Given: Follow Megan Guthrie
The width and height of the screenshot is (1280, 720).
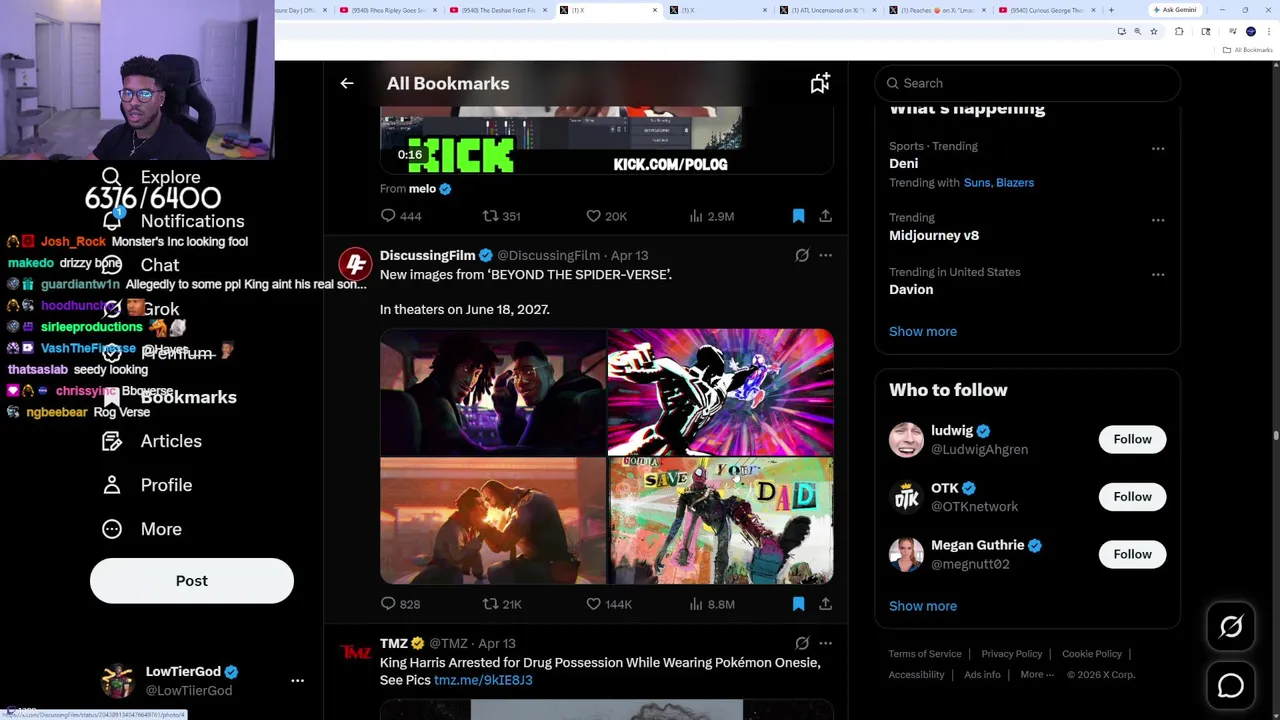Looking at the screenshot, I should point(1132,554).
